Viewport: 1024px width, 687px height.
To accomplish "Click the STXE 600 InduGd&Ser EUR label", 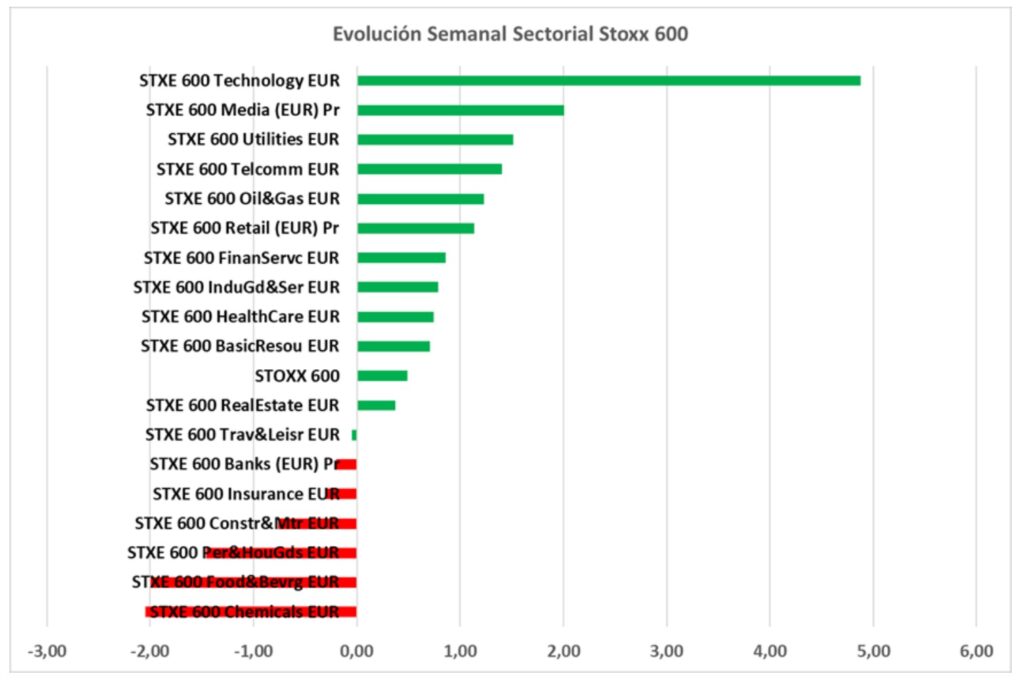I will click(236, 288).
